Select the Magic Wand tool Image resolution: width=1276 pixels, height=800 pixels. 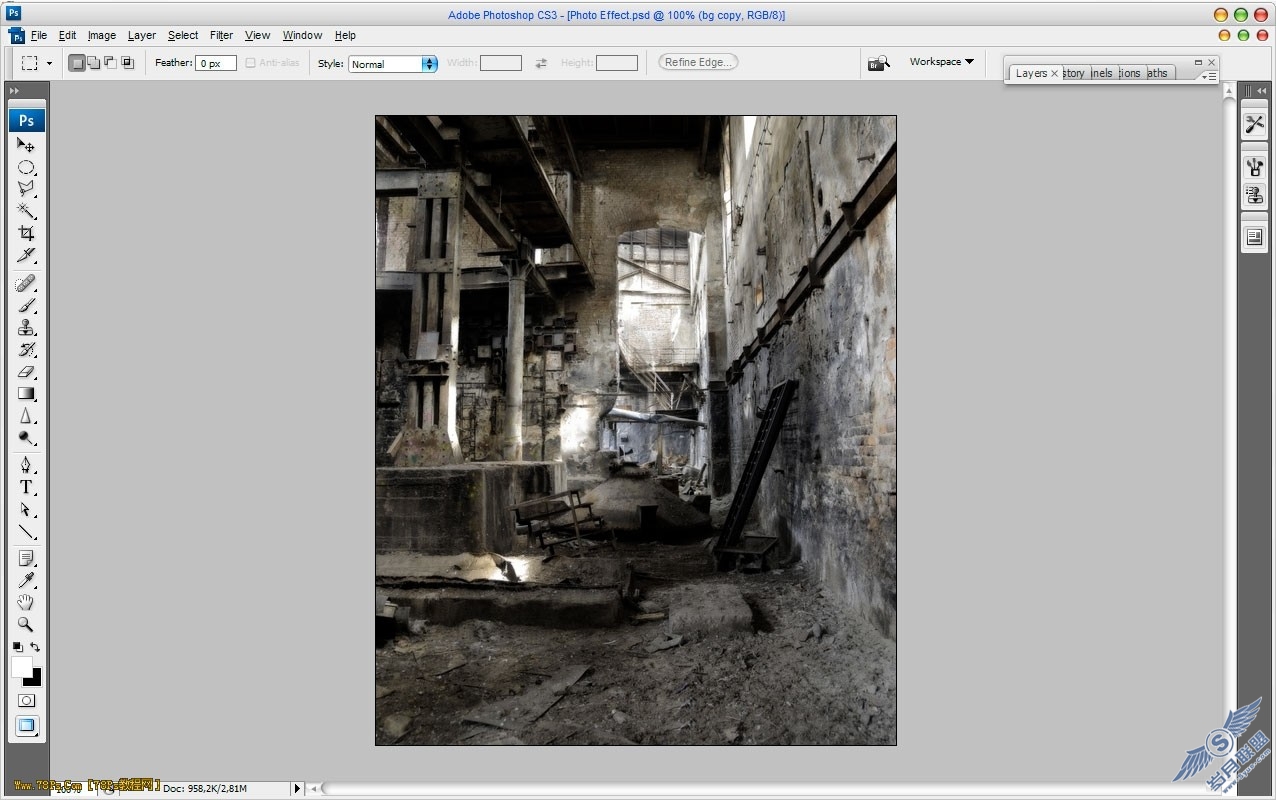(26, 211)
